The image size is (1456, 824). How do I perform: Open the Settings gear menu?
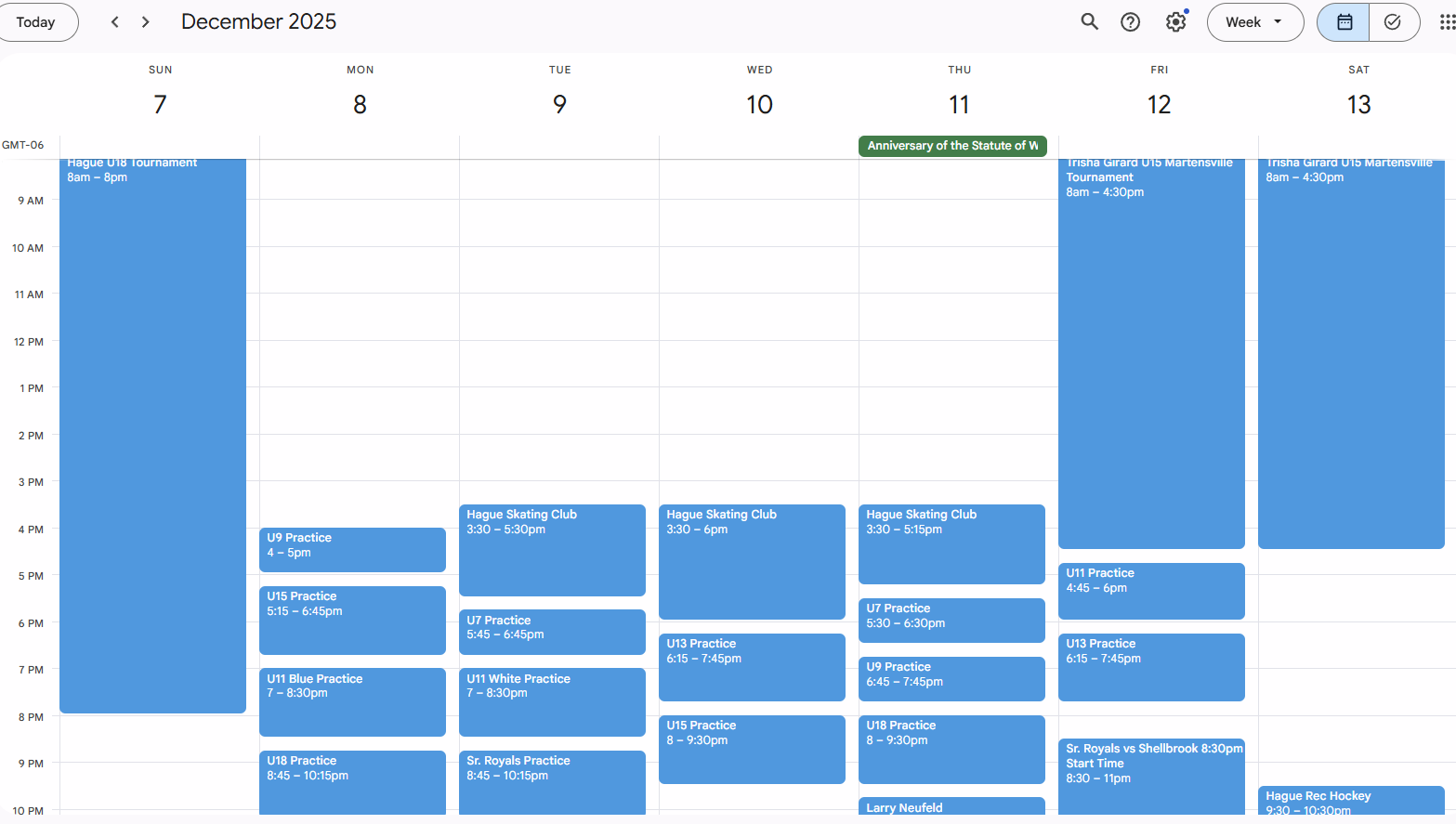pos(1176,22)
